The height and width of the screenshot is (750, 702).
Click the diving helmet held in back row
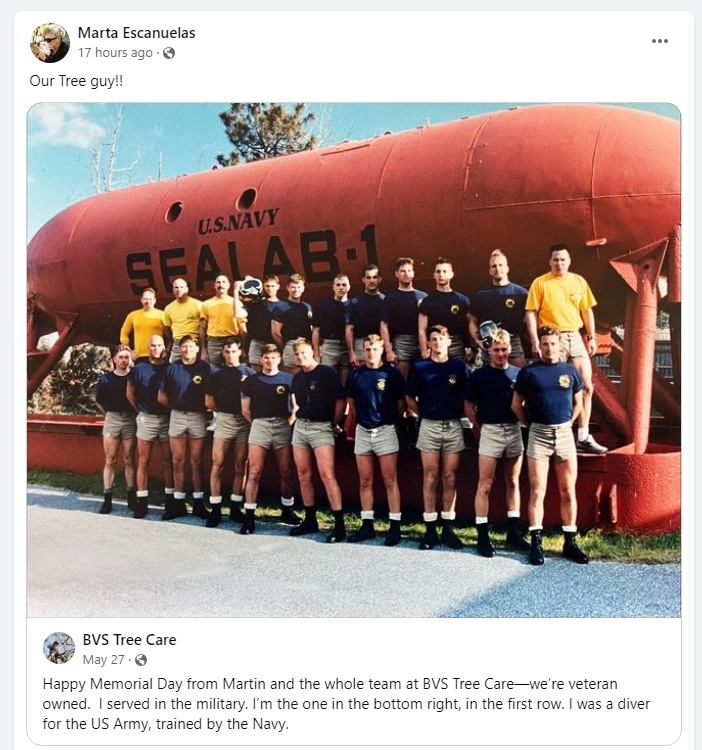point(250,289)
